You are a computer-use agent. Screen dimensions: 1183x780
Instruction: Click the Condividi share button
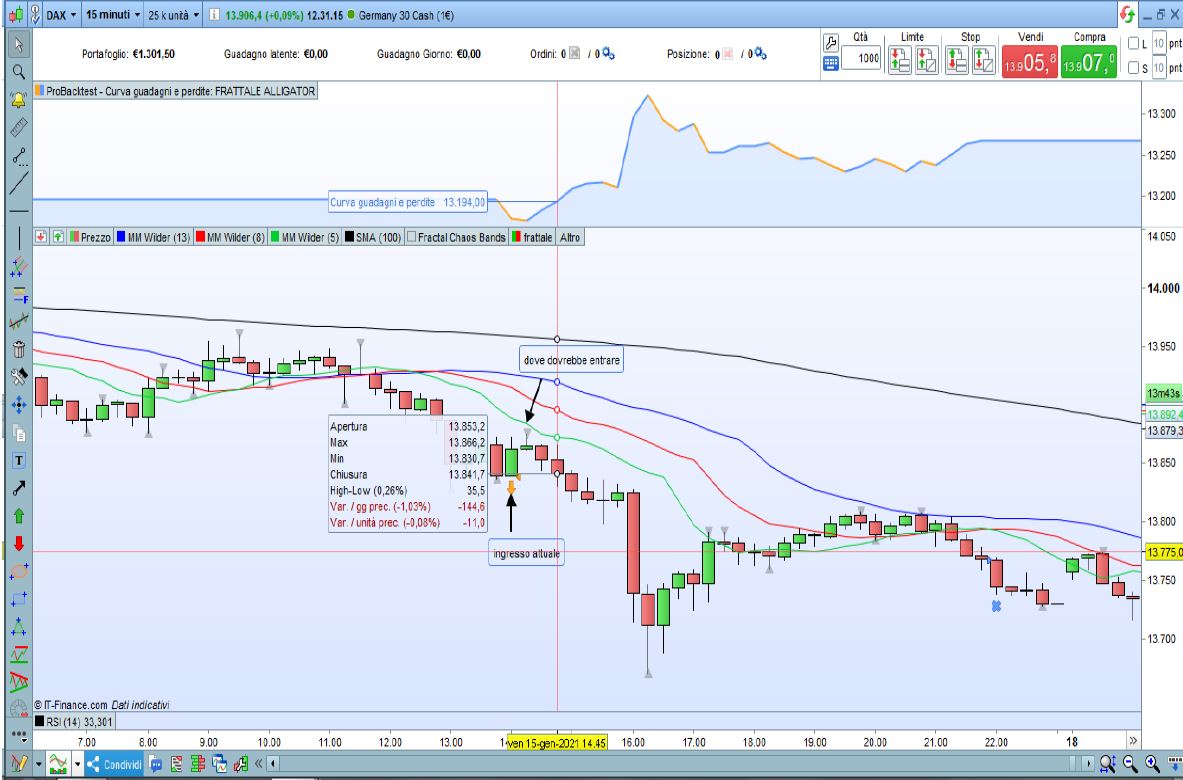(x=115, y=764)
